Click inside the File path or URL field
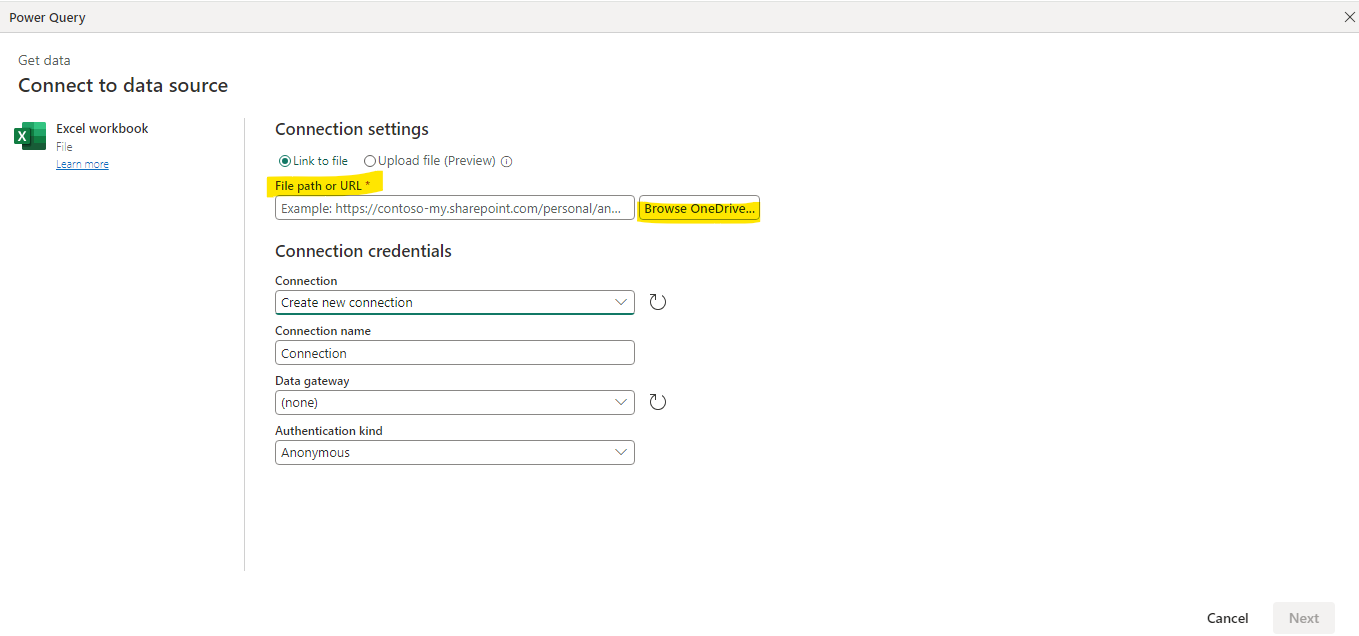Screen dimensions: 1359x636 click(x=454, y=208)
